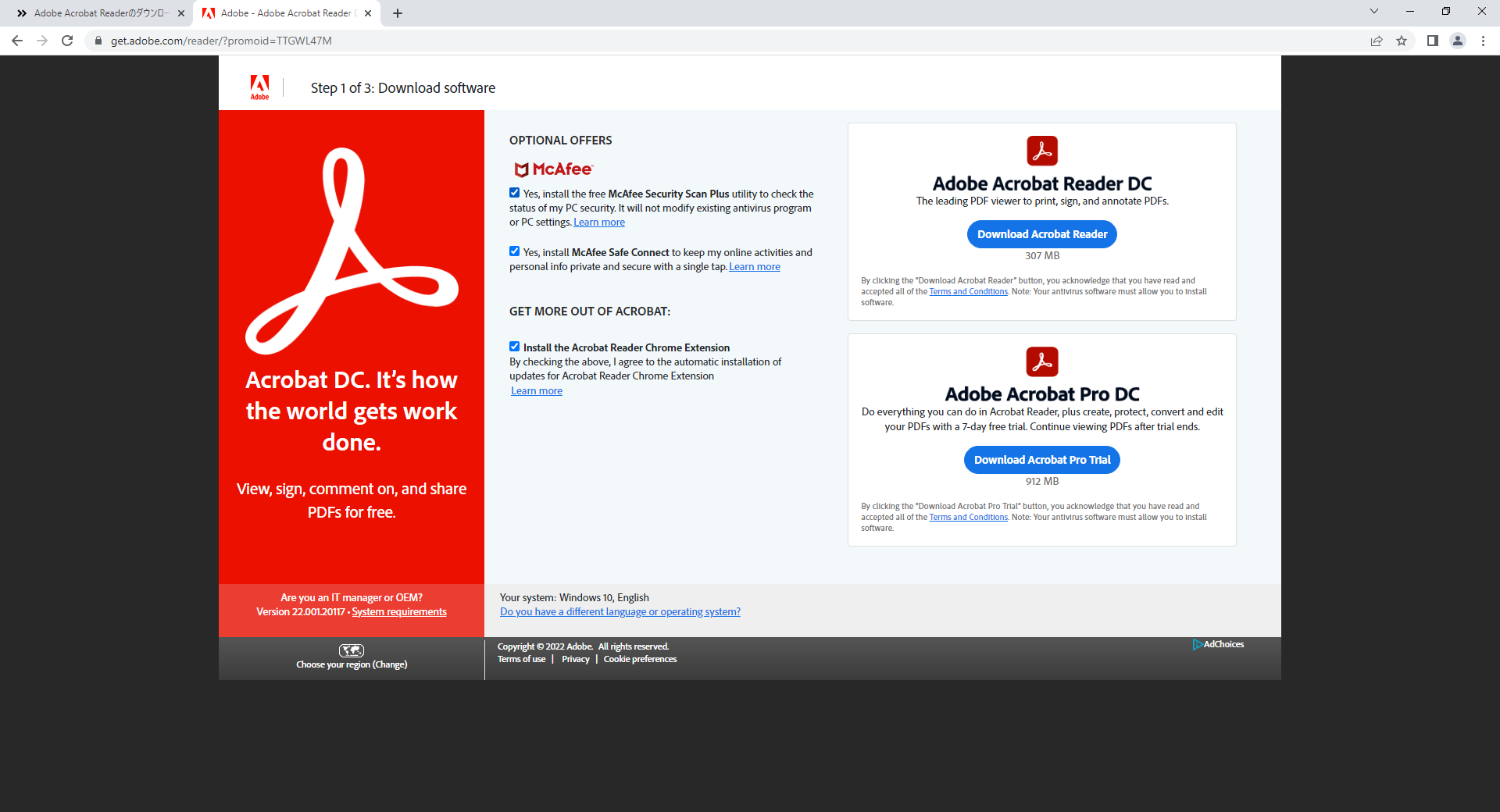Uncheck Install the Acrobat Reader Chrome Extension
The width and height of the screenshot is (1500, 812).
[514, 346]
